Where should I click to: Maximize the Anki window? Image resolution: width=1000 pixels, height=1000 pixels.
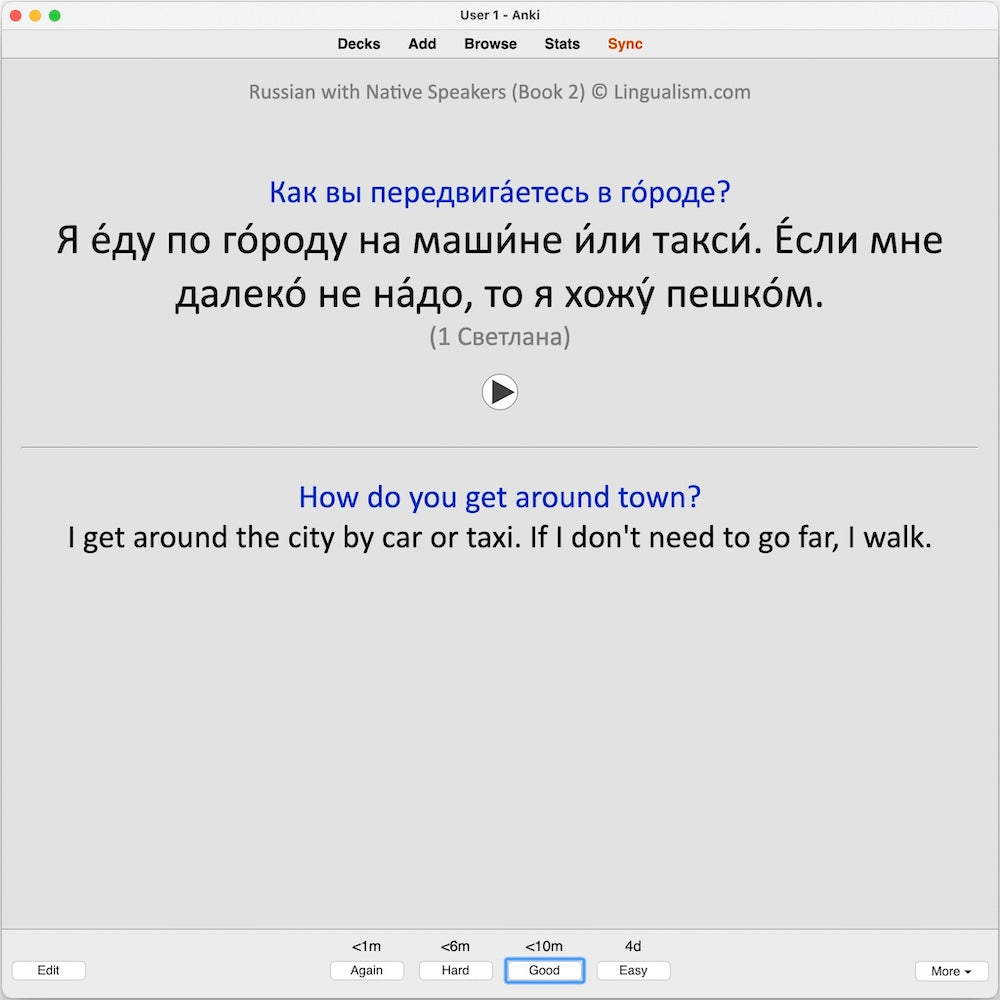tap(55, 15)
